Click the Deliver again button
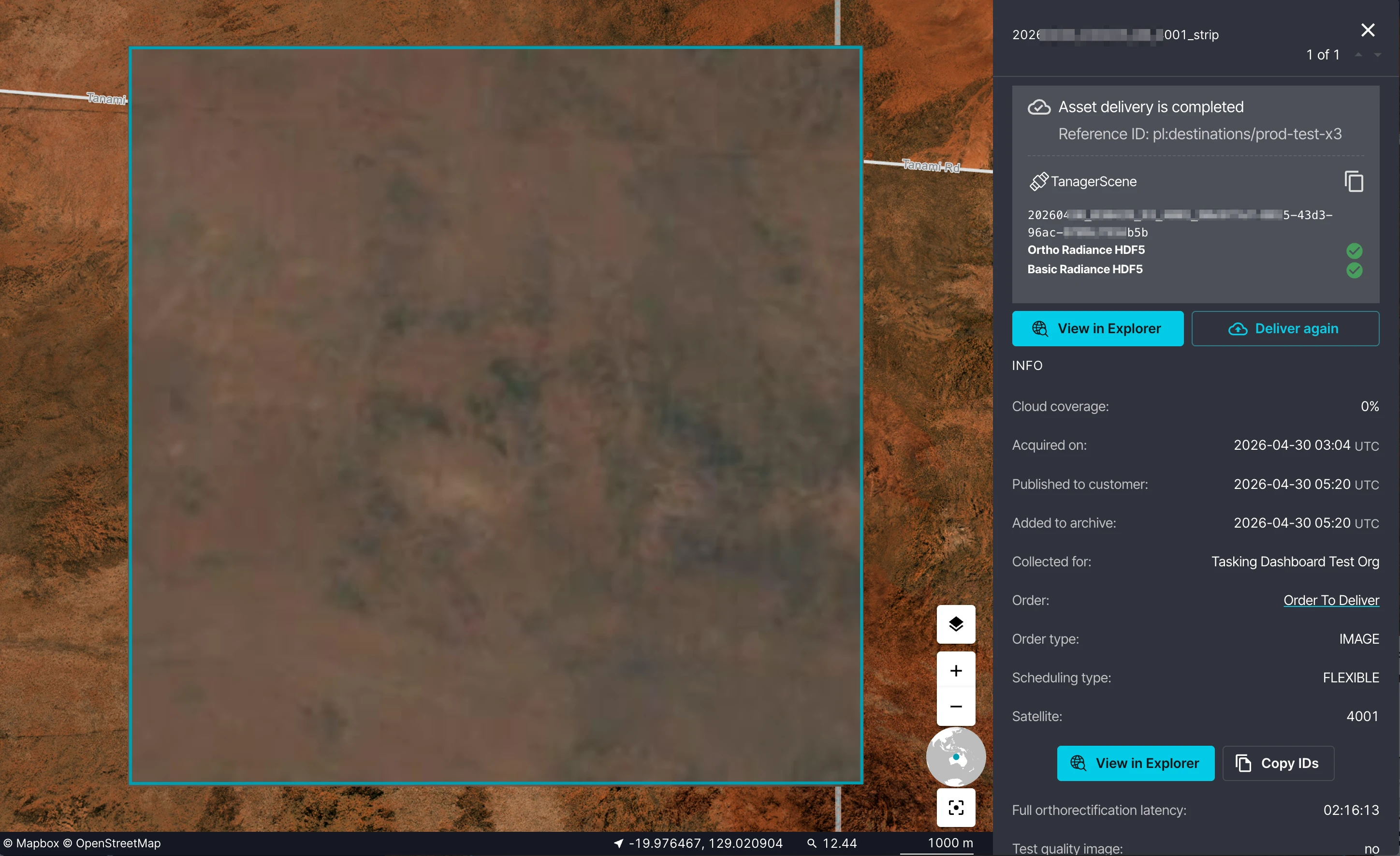This screenshot has height=856, width=1400. (x=1284, y=328)
